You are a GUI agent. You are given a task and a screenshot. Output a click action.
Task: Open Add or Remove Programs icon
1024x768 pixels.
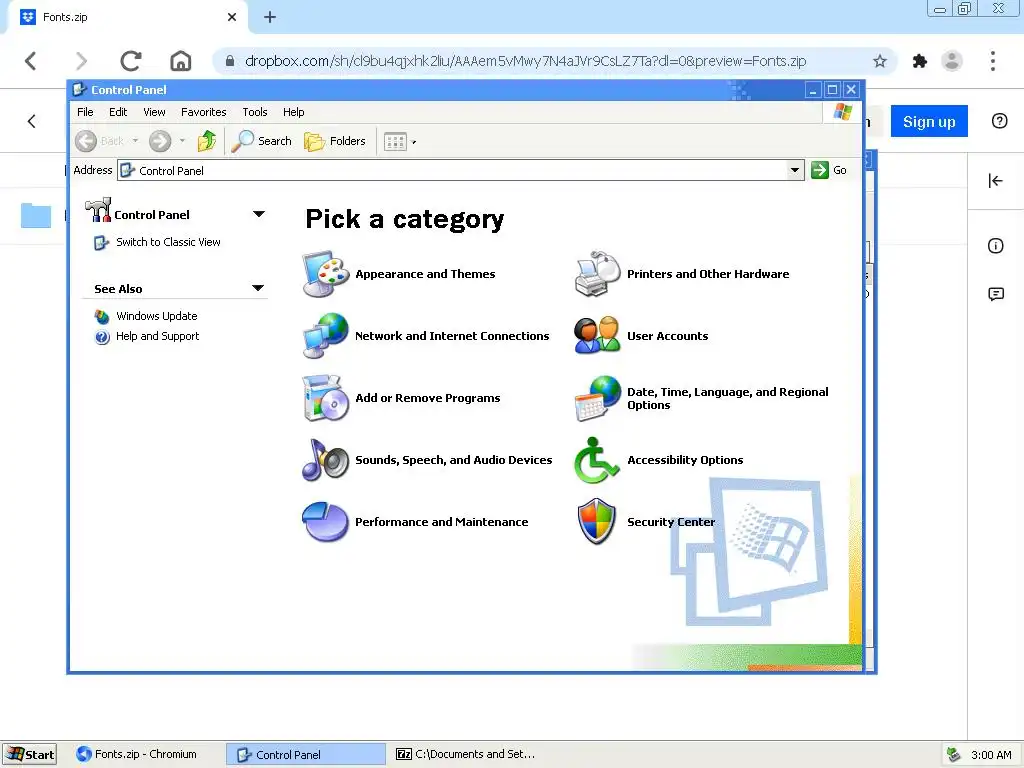326,398
